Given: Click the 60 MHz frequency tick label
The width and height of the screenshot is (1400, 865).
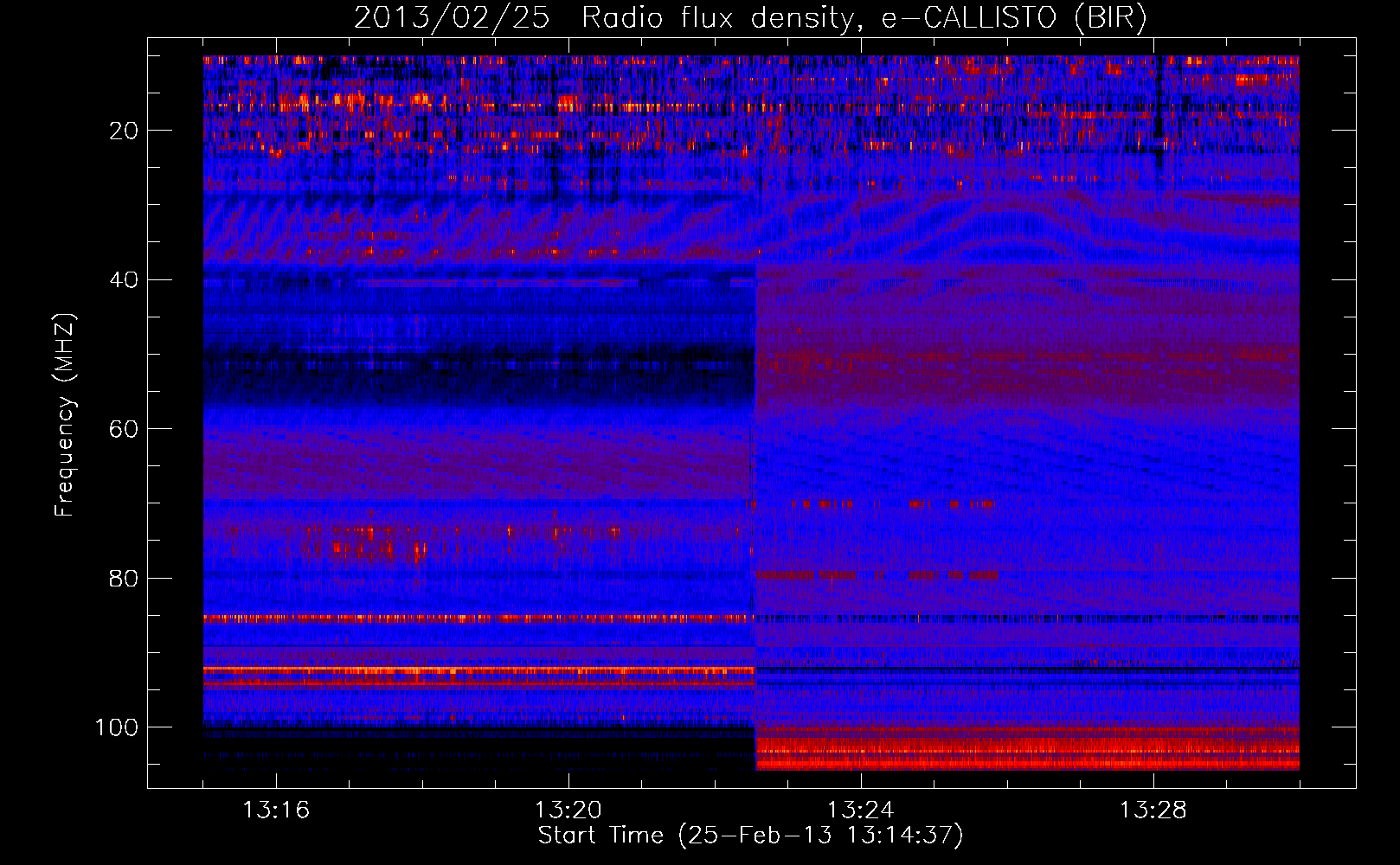Looking at the screenshot, I should 125,429.
